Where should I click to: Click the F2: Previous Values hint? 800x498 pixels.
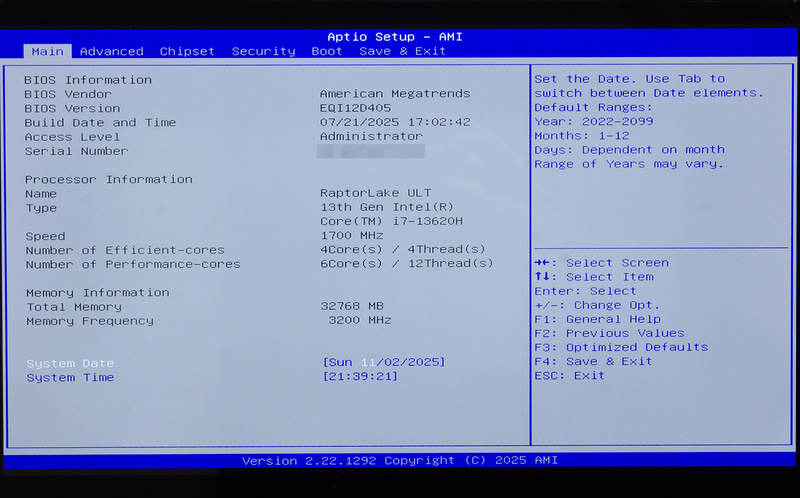pos(609,333)
